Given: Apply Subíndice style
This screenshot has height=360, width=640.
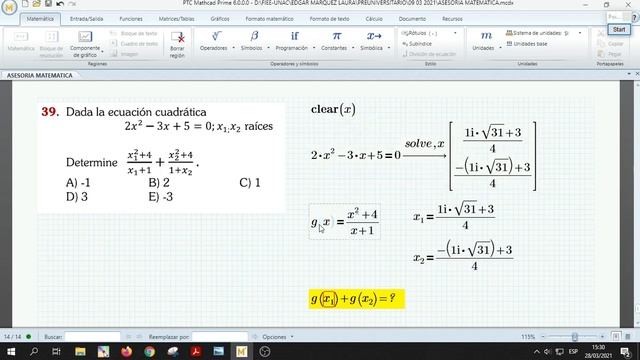Looking at the screenshot, I should [417, 44].
